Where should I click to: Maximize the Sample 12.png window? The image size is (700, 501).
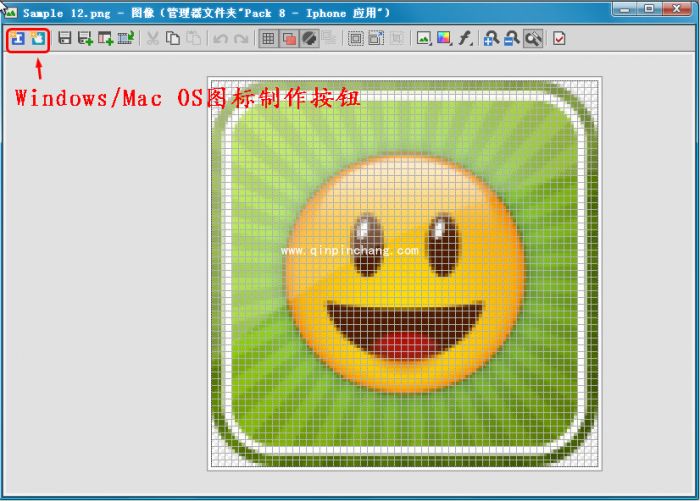649,9
